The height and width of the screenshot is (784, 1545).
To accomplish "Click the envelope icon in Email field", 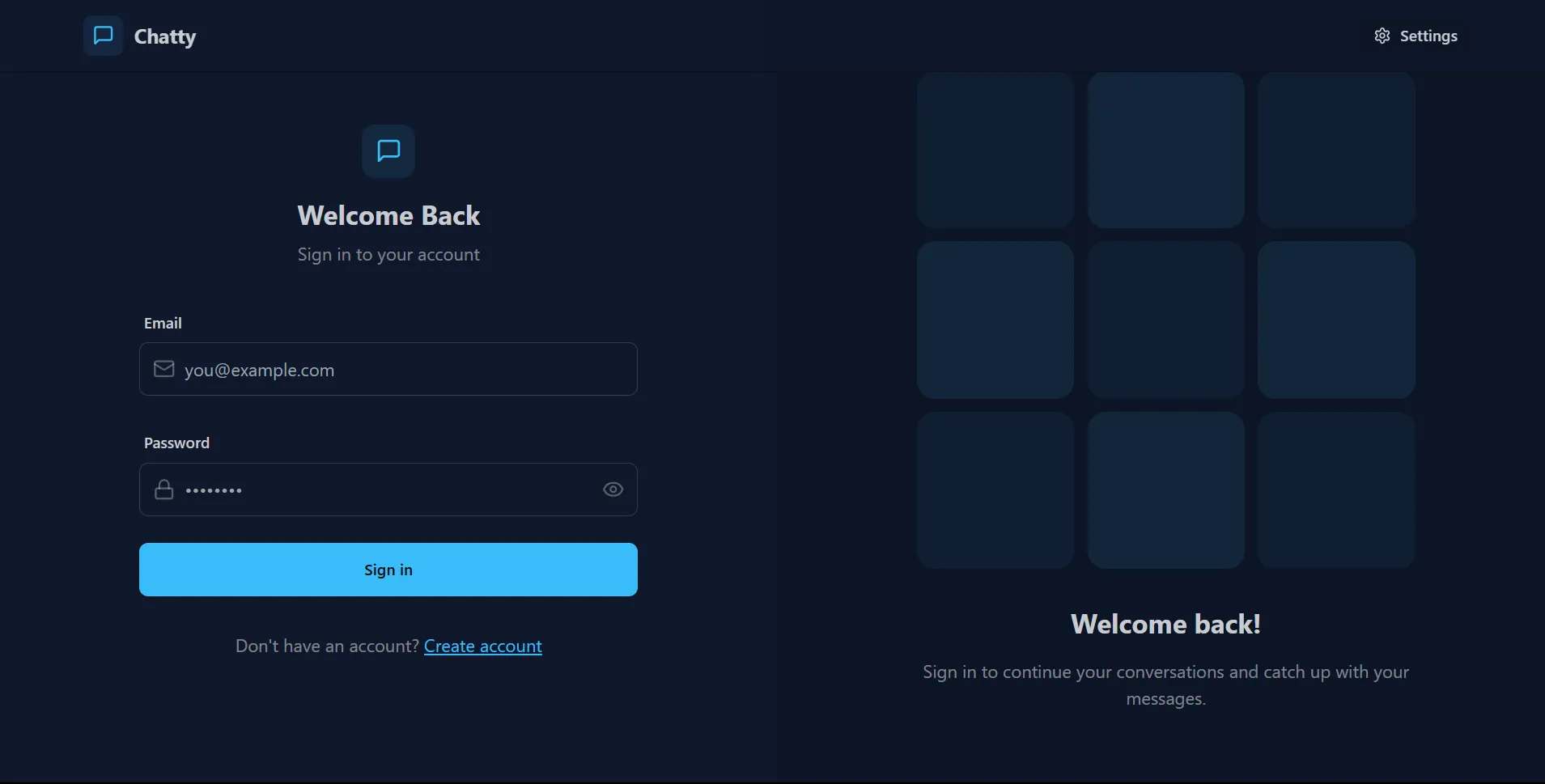I will (164, 369).
